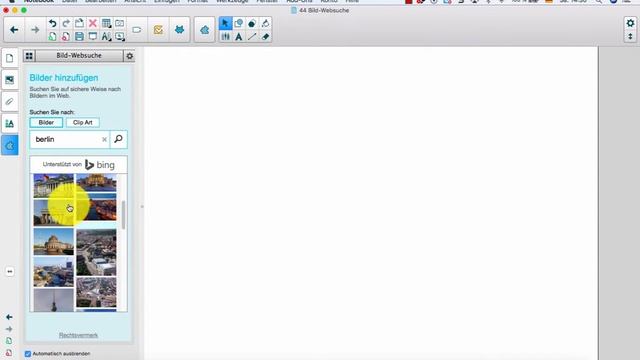The width and height of the screenshot is (640, 360).
Task: Clear the berlin search text
Action: [x=104, y=140]
